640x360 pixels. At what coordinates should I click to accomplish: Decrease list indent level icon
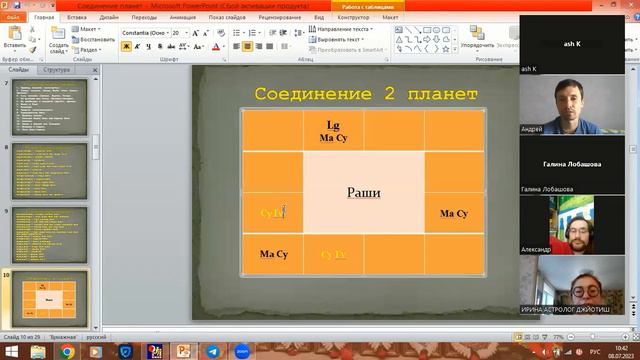pos(273,33)
